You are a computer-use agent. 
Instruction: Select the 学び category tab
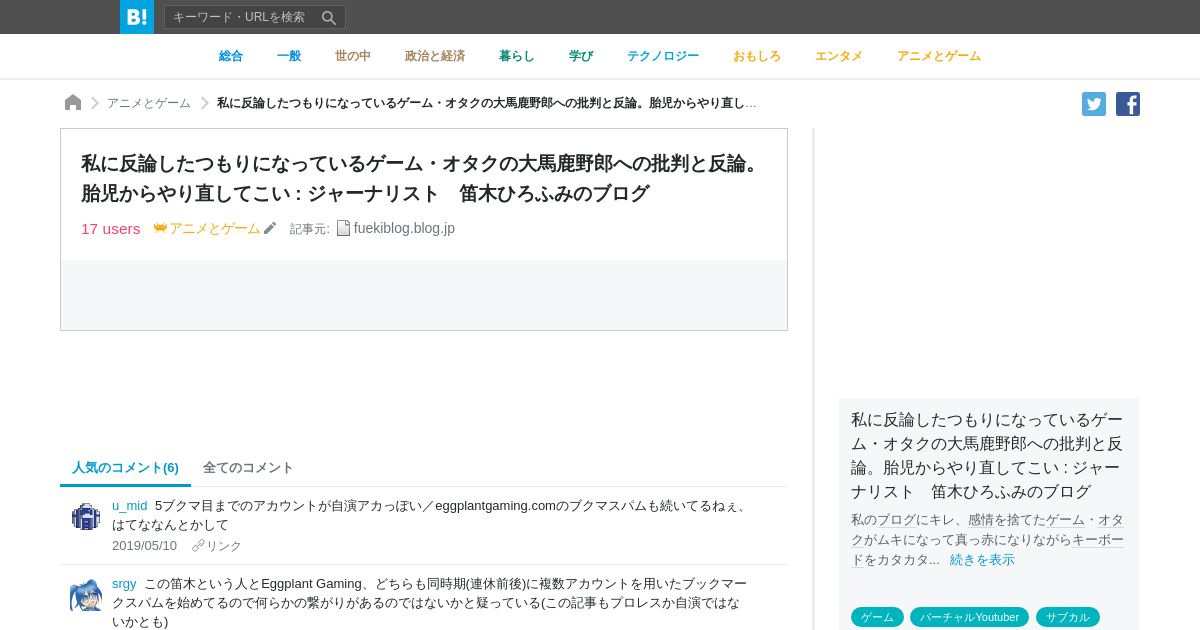coord(581,56)
